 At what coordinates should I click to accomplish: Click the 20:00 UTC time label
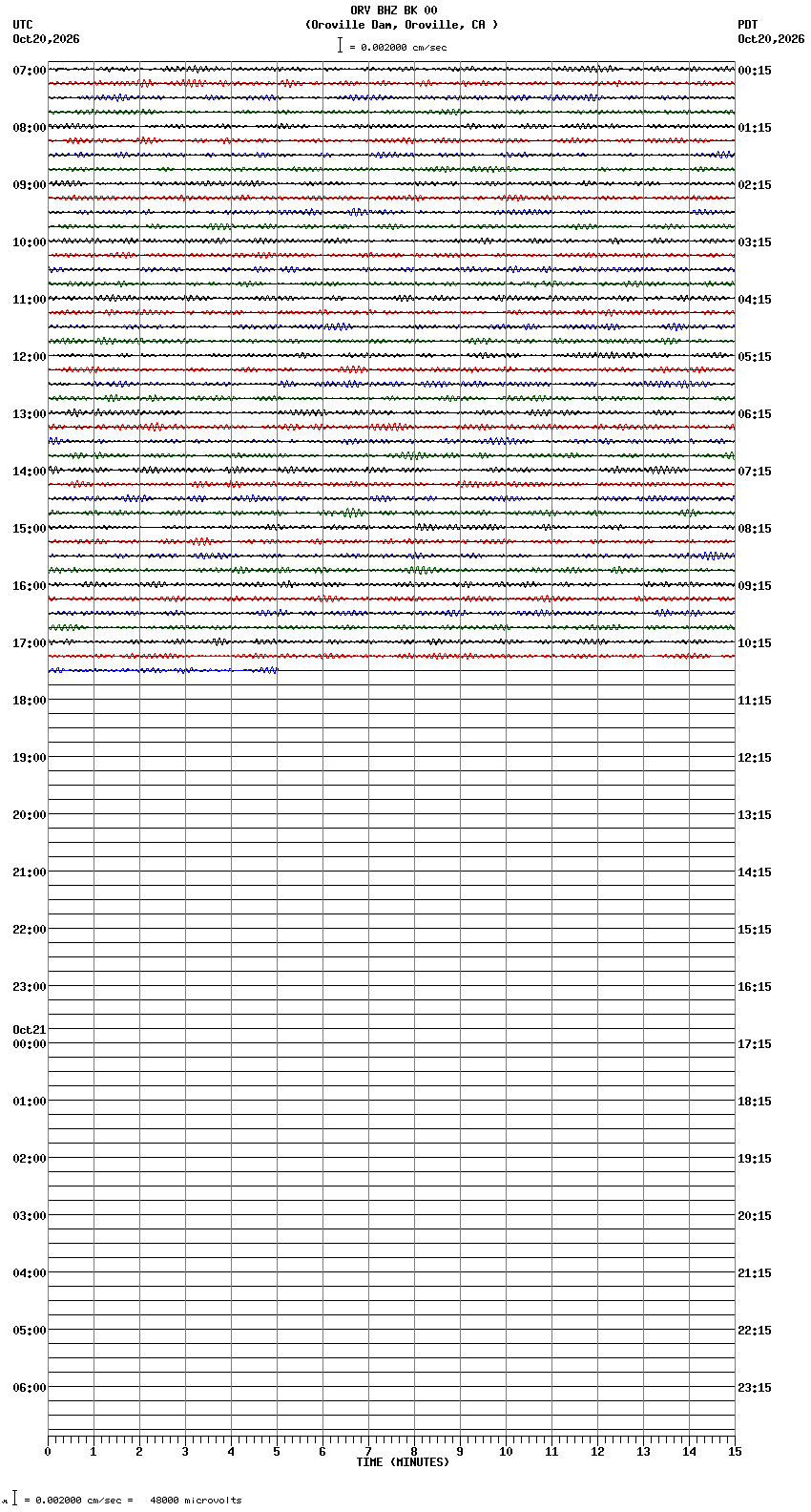click(30, 815)
